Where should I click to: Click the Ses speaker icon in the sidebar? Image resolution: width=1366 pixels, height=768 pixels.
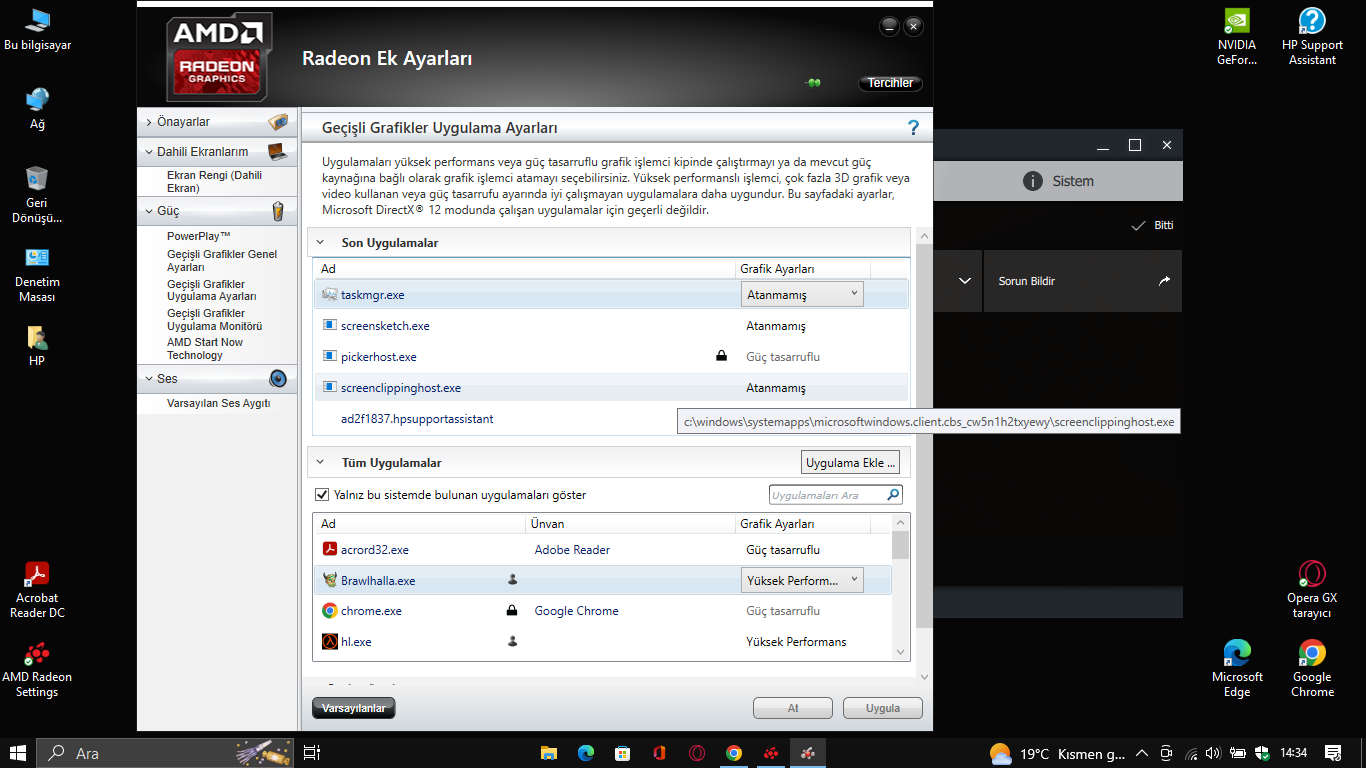pyautogui.click(x=278, y=379)
